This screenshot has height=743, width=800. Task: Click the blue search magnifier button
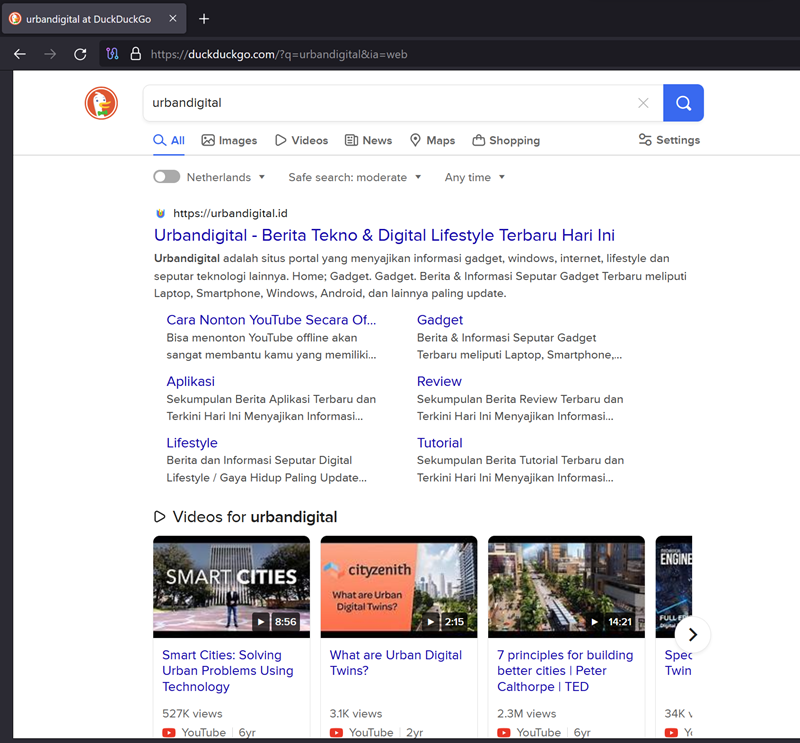683,103
